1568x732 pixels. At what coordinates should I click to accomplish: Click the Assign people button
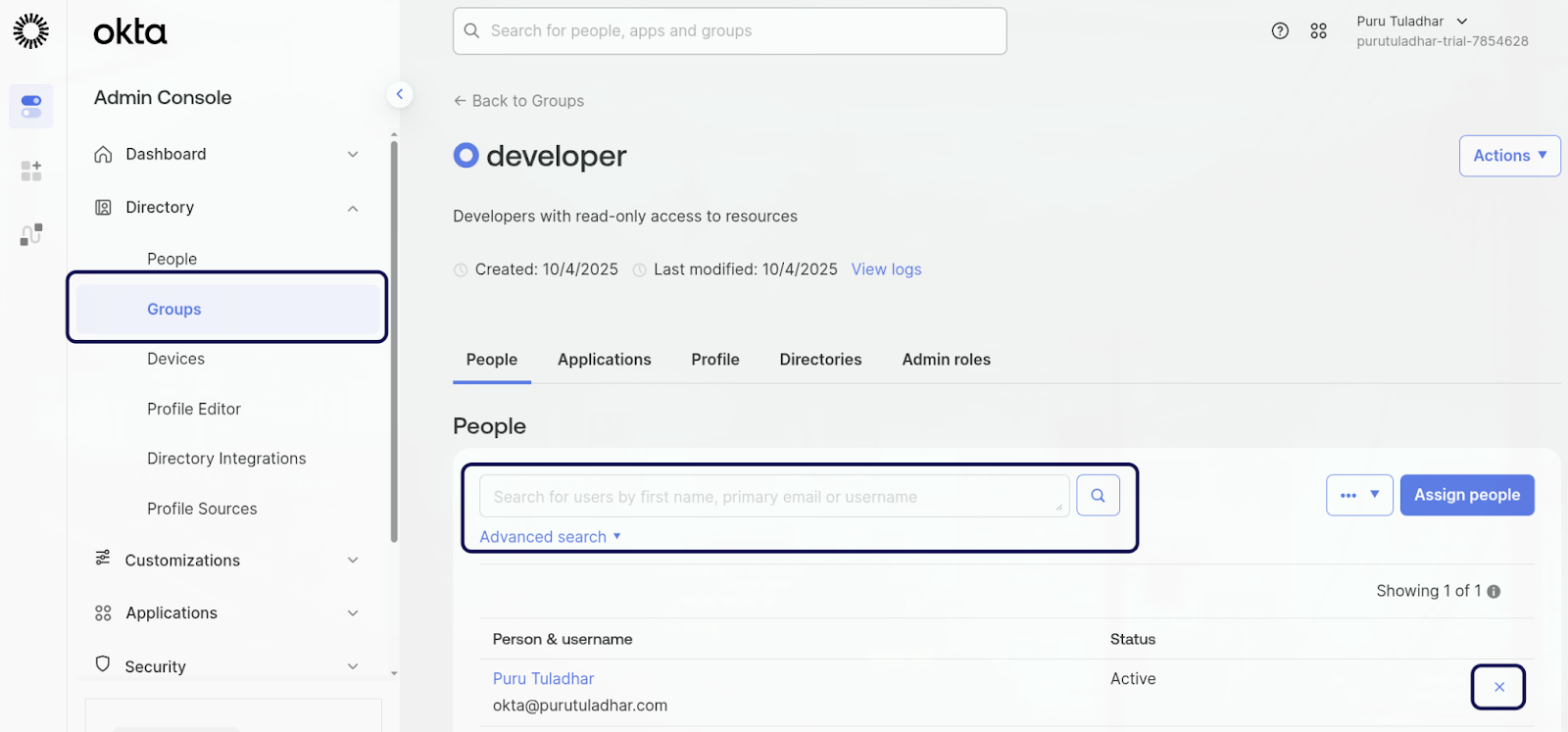pos(1466,496)
